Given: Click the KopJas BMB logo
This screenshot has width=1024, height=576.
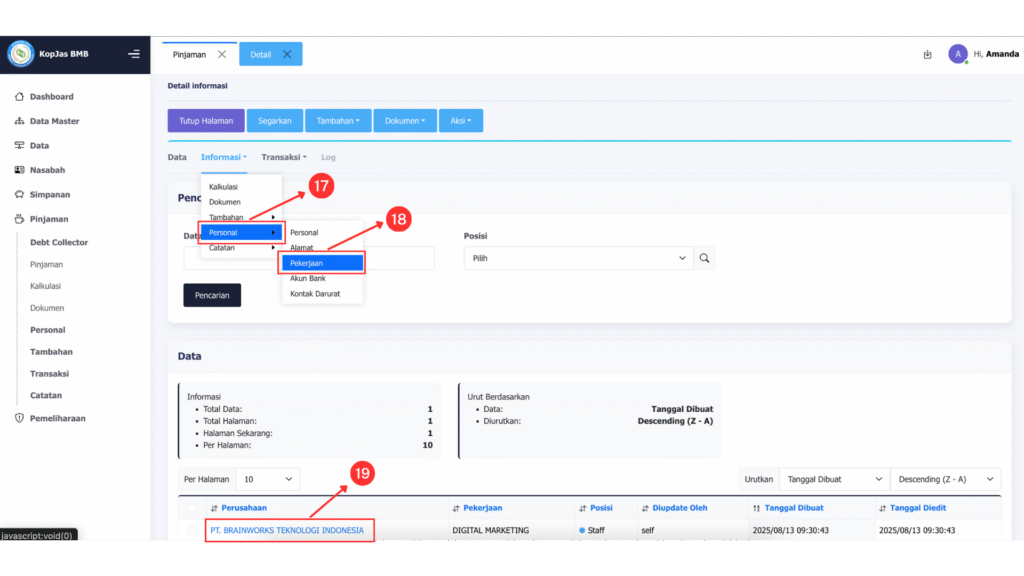Looking at the screenshot, I should pos(20,54).
